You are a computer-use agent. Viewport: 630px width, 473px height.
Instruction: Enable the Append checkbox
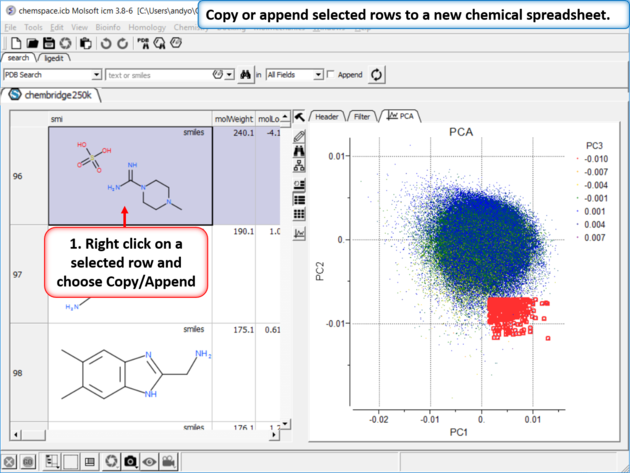pos(331,75)
